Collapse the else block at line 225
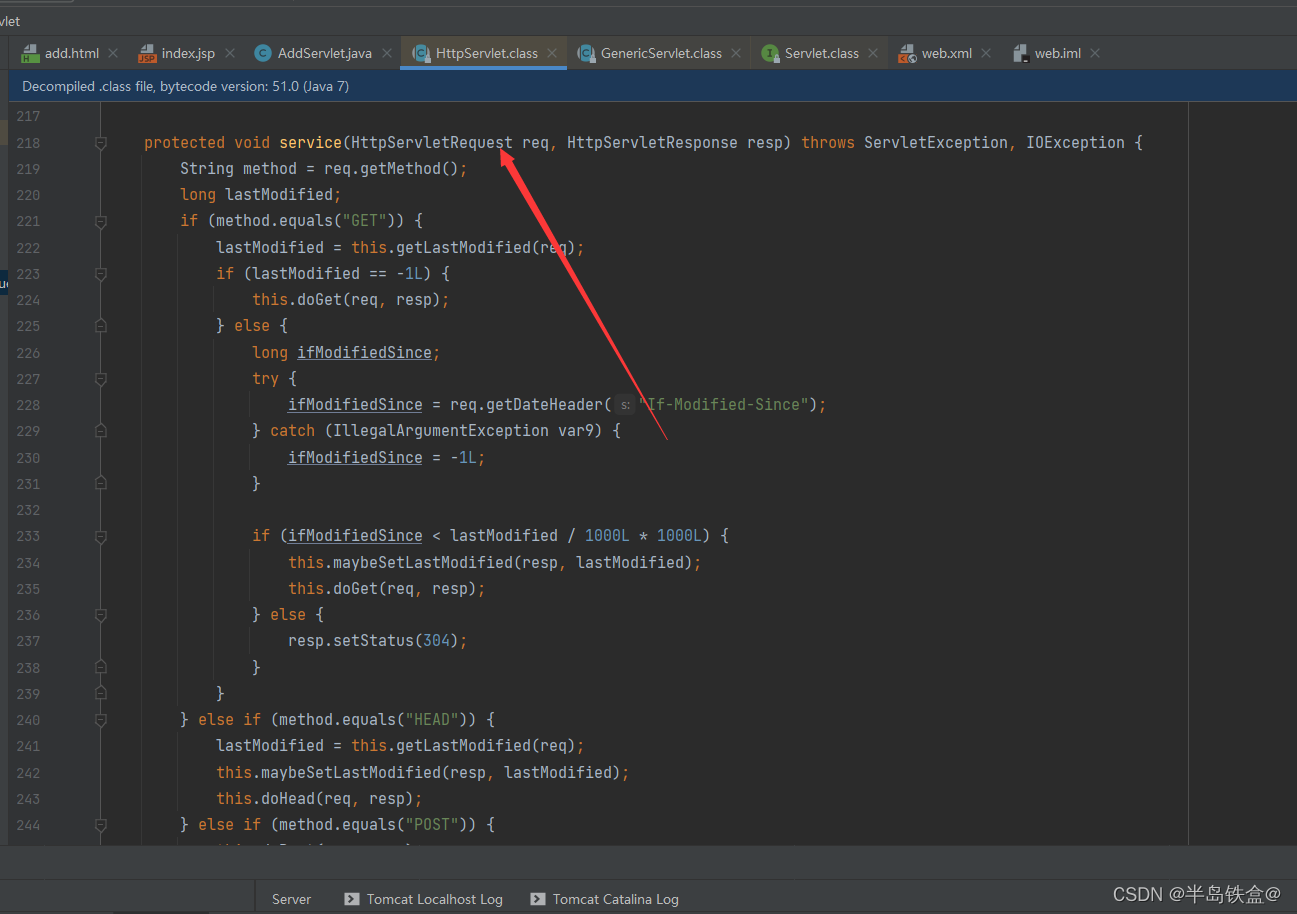 (x=101, y=326)
